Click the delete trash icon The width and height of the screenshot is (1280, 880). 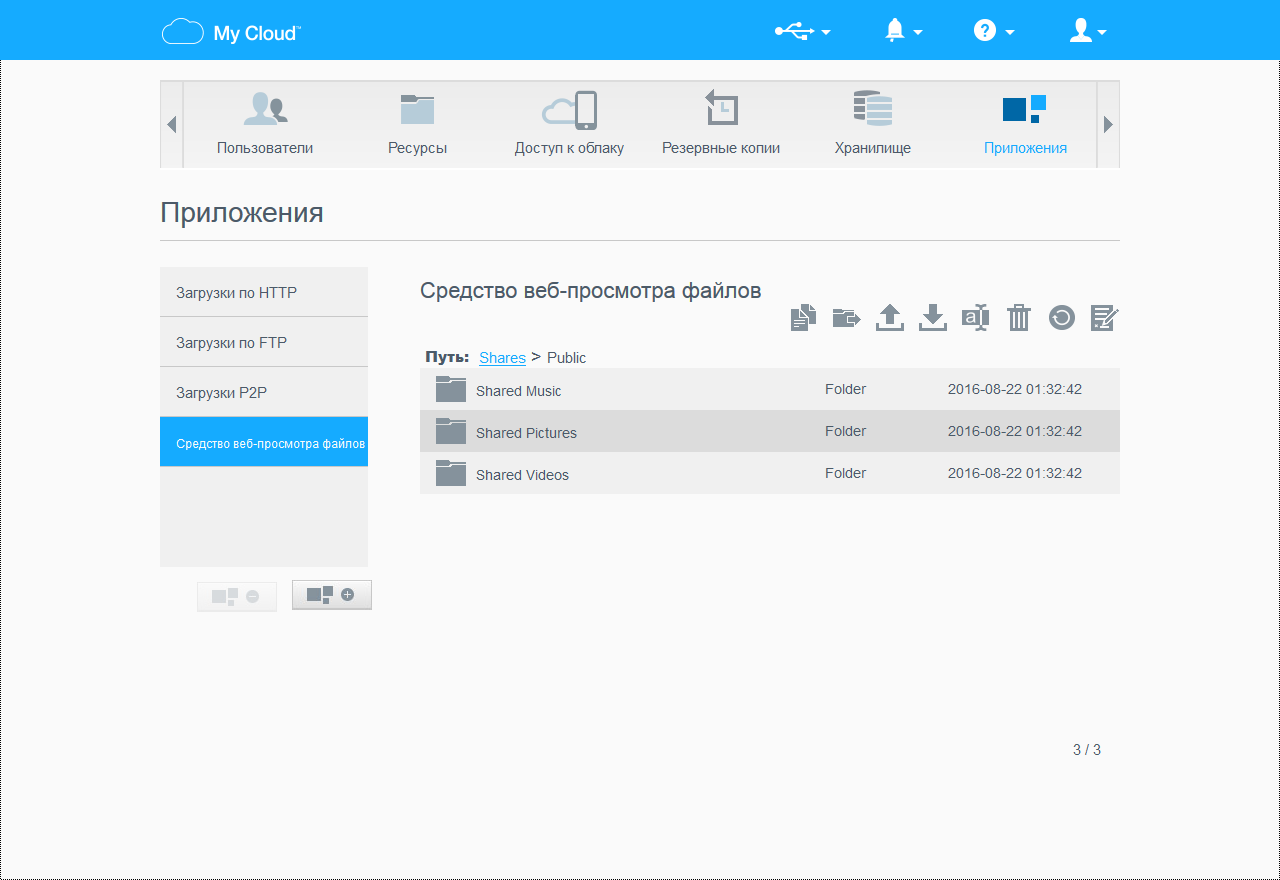(x=1019, y=318)
